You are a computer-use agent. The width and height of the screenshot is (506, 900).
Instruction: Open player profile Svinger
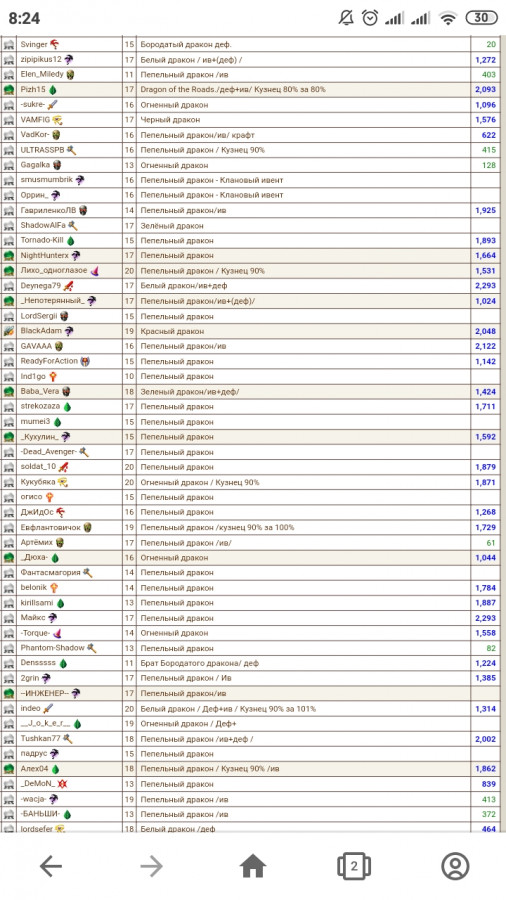pyautogui.click(x=34, y=44)
